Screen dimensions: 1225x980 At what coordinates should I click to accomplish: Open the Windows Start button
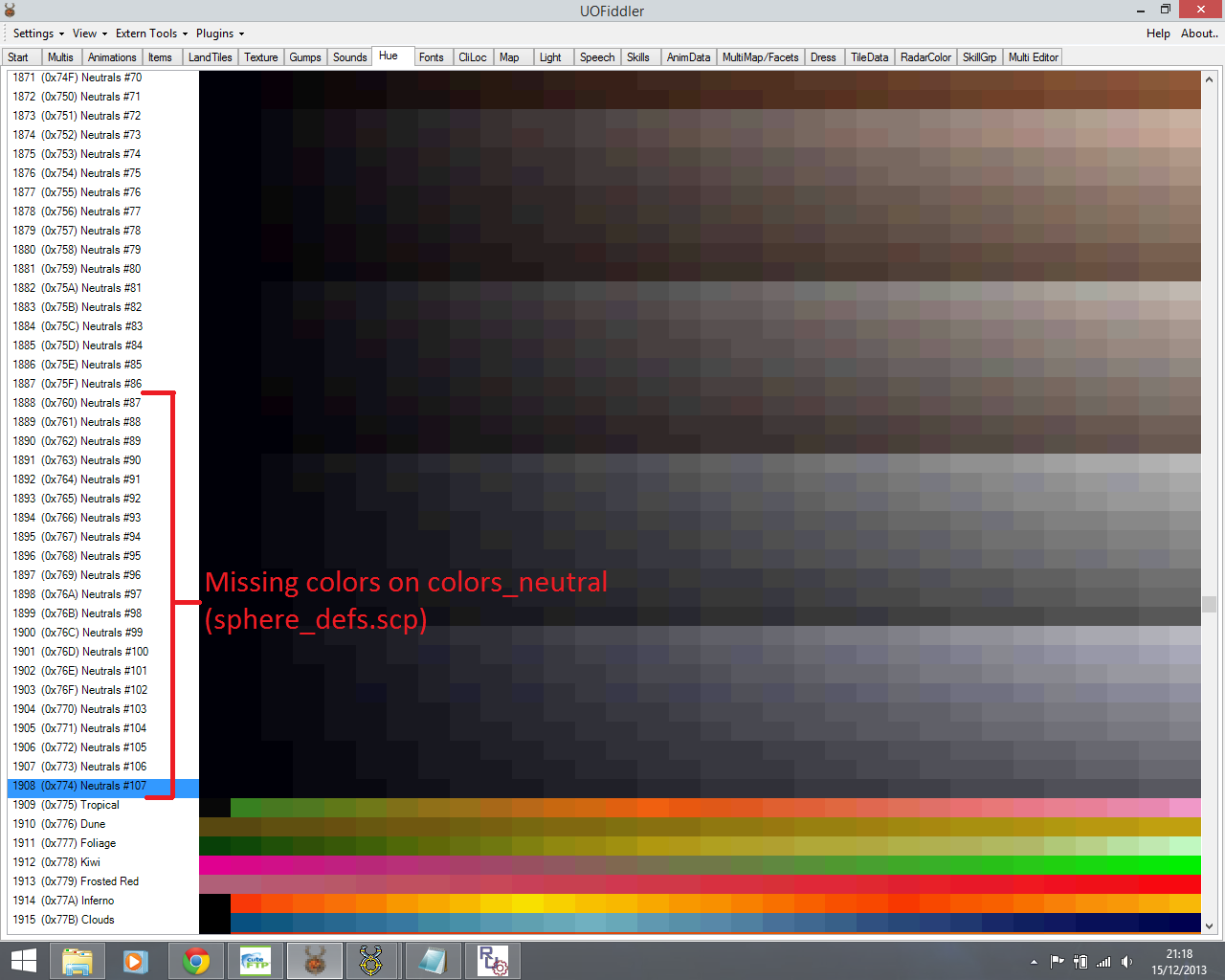coord(23,961)
